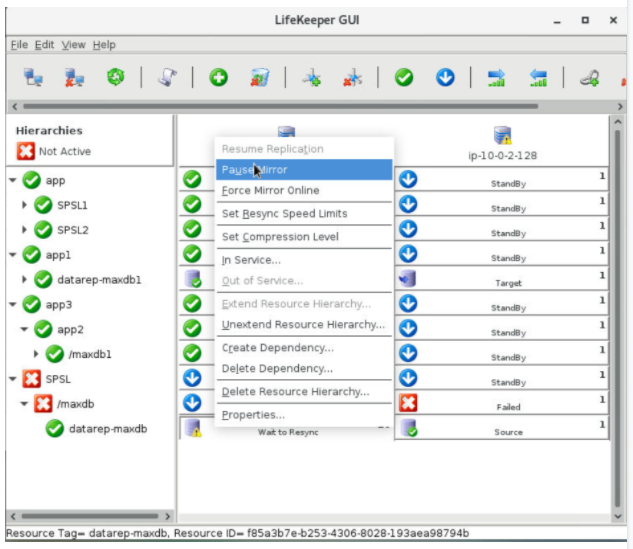Viewport: 633px width, 549px height.
Task: Click the ip-10-0-2-128 server name
Action: (502, 155)
